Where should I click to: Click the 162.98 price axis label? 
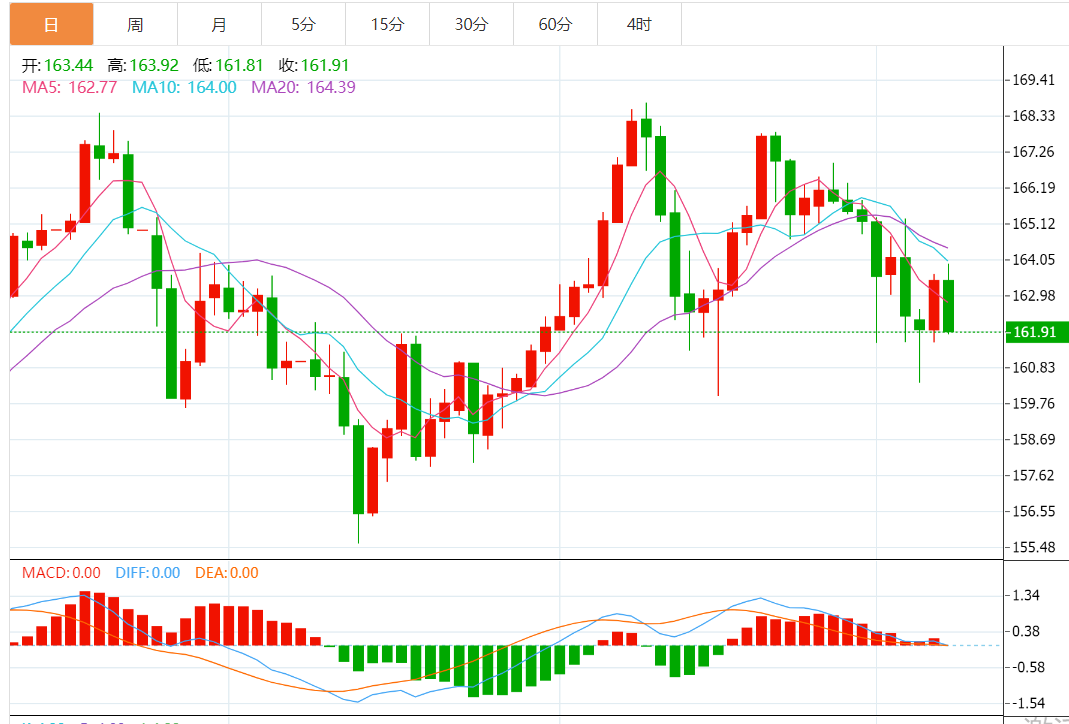1034,296
